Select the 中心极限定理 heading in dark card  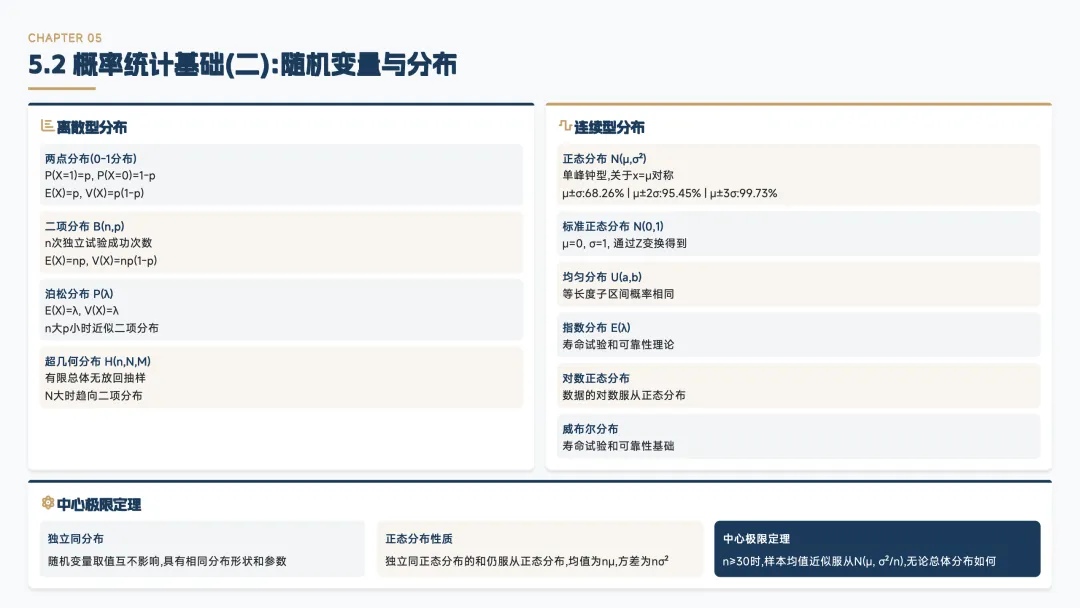pyautogui.click(x=756, y=539)
